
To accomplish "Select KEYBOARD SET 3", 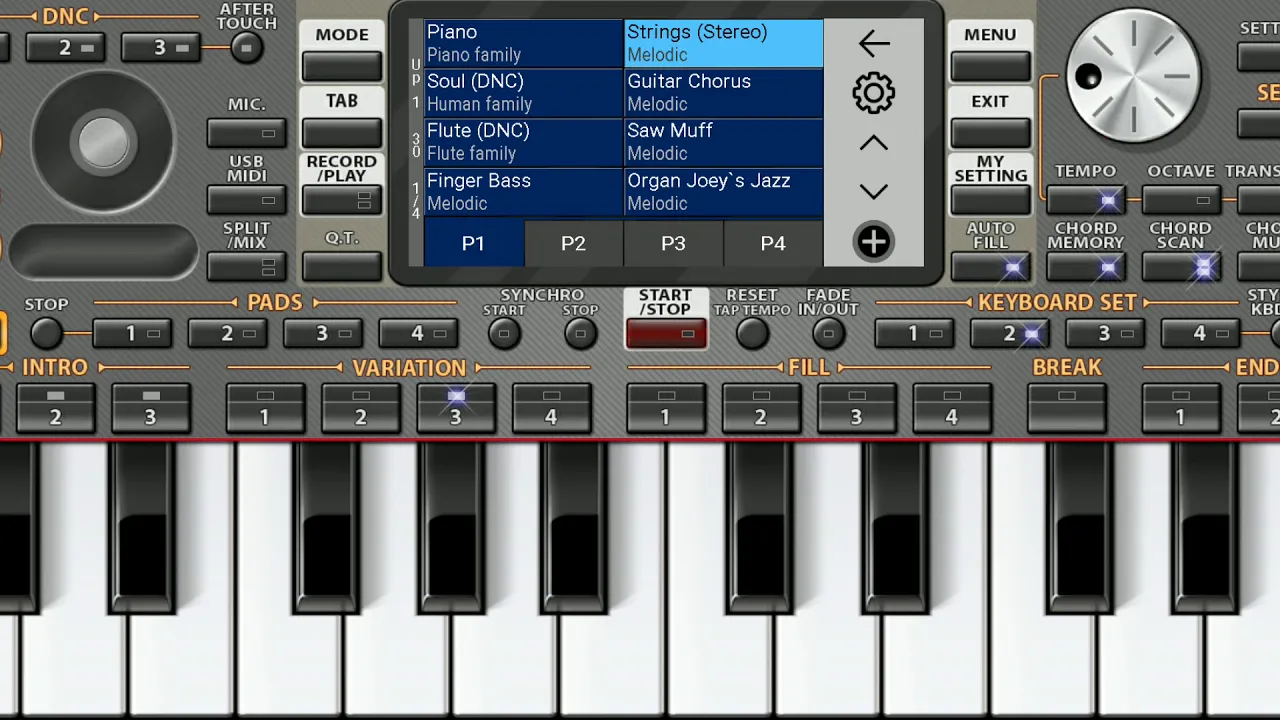I will [x=1104, y=333].
